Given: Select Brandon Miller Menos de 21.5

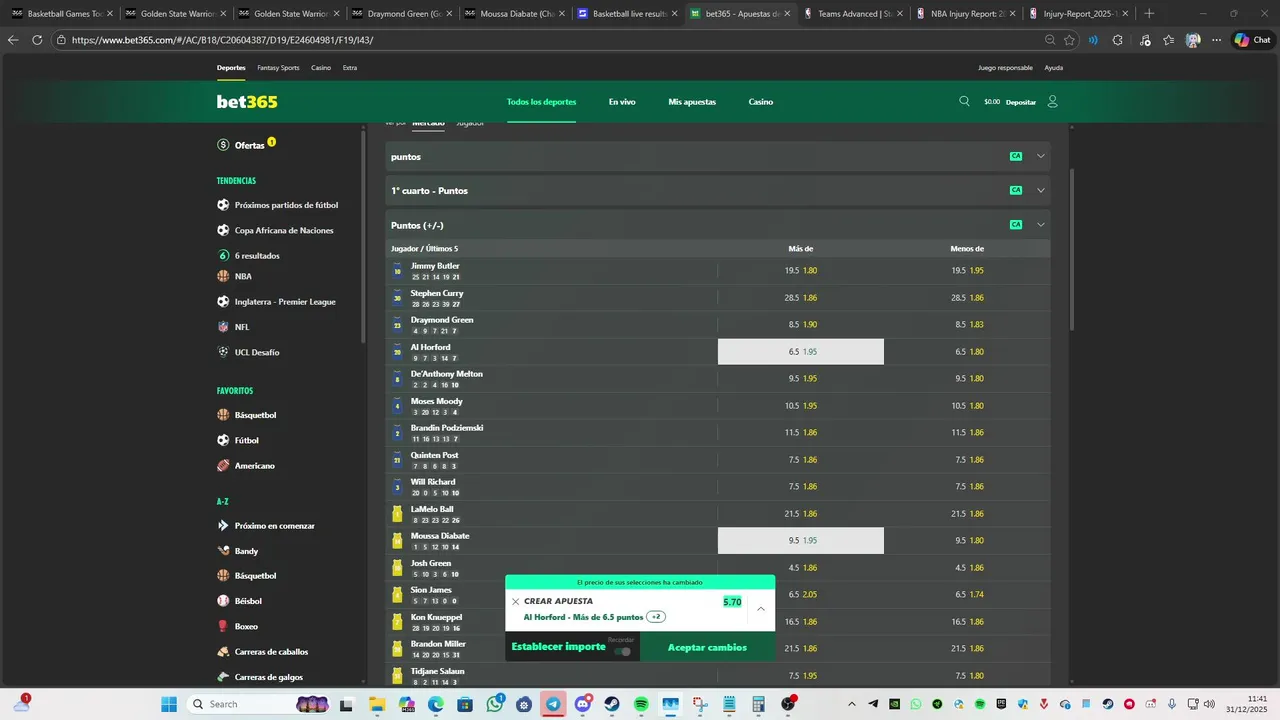Looking at the screenshot, I should 967,648.
